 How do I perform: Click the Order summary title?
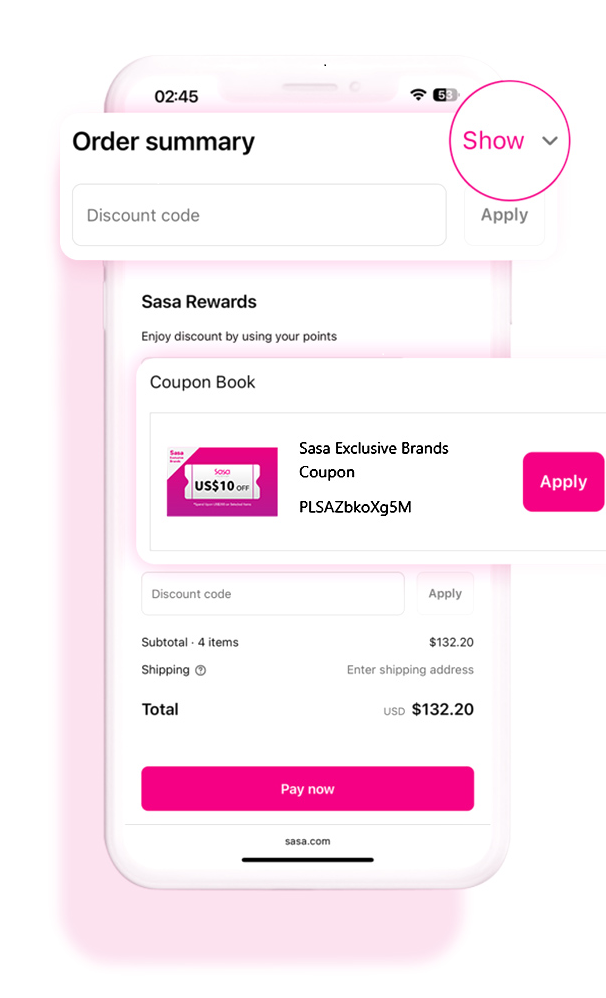pos(163,142)
